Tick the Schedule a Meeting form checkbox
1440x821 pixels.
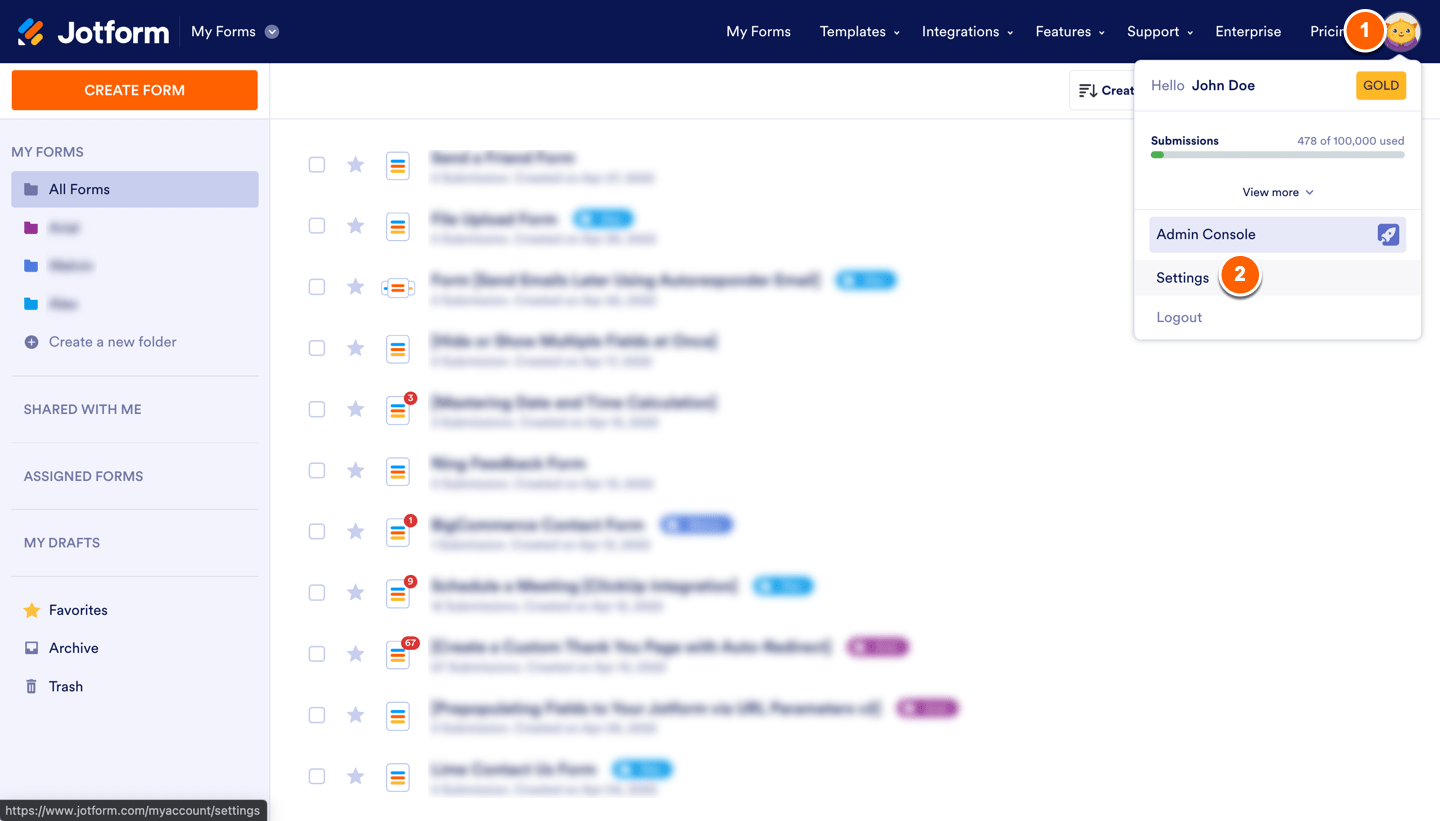[x=317, y=593]
